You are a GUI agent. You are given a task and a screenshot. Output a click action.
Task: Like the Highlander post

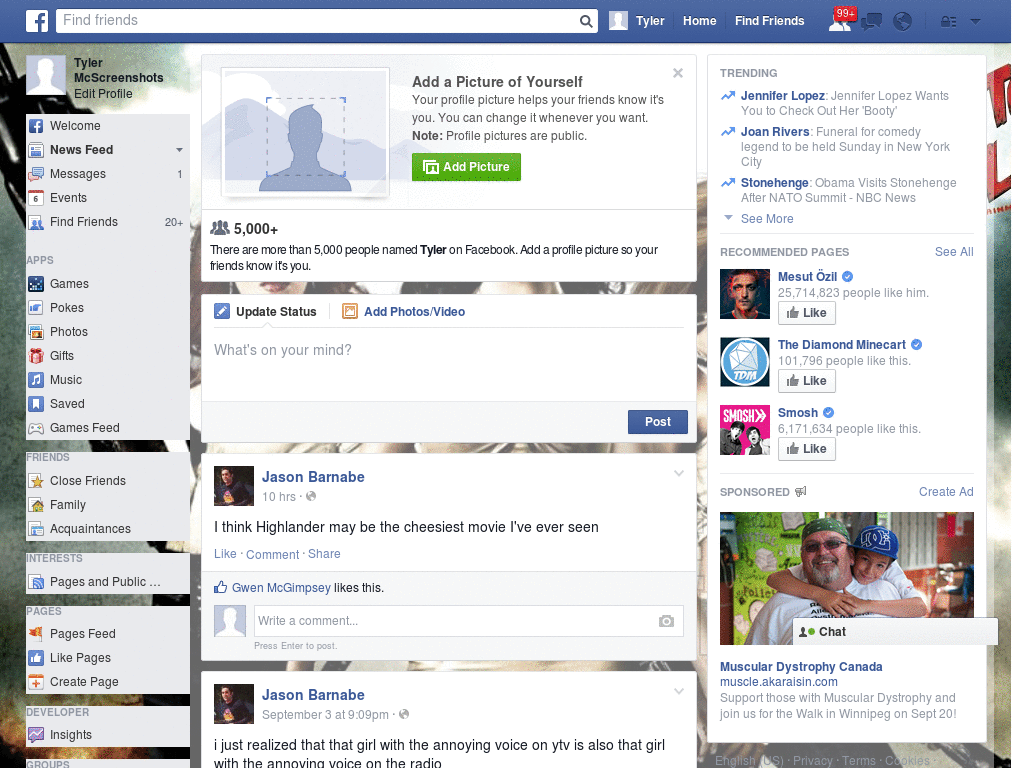click(225, 554)
